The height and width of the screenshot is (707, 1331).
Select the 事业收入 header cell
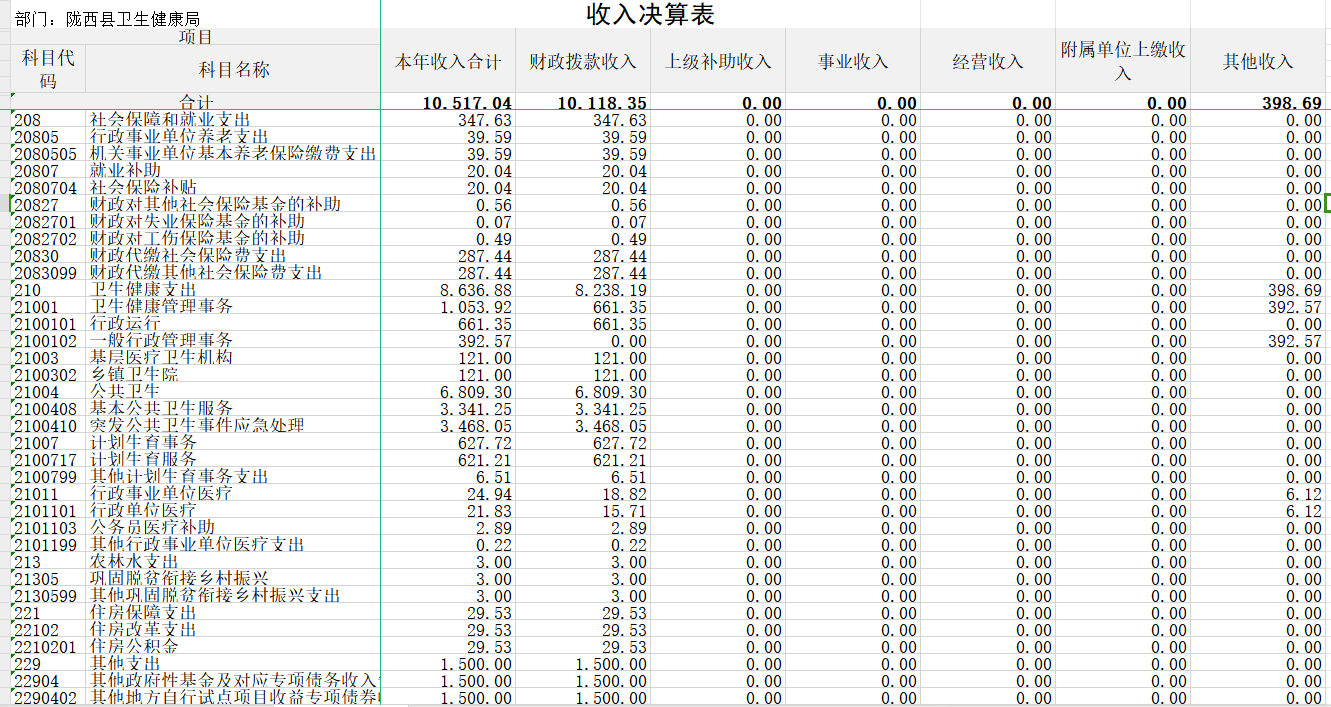[x=853, y=62]
